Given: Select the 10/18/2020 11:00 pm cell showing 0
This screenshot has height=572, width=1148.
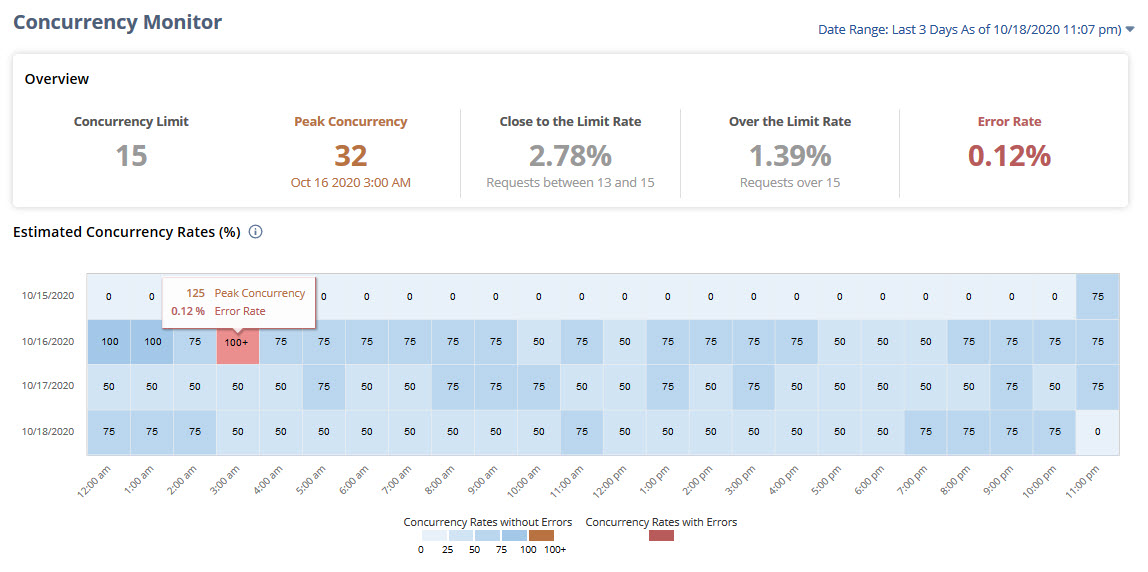Looking at the screenshot, I should (1097, 432).
